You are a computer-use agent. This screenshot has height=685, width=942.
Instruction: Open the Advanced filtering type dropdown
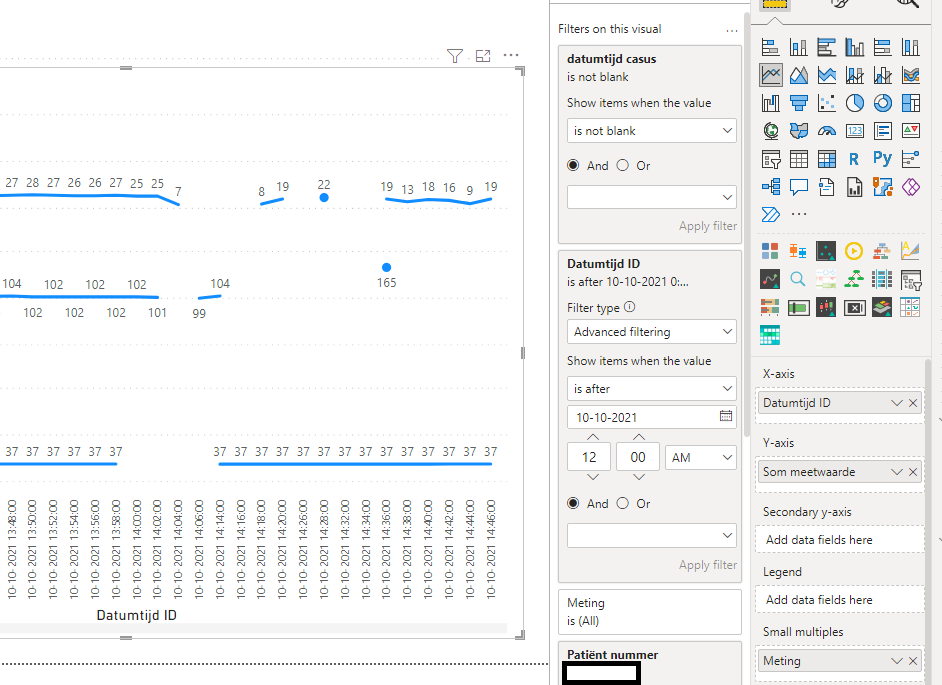point(652,332)
